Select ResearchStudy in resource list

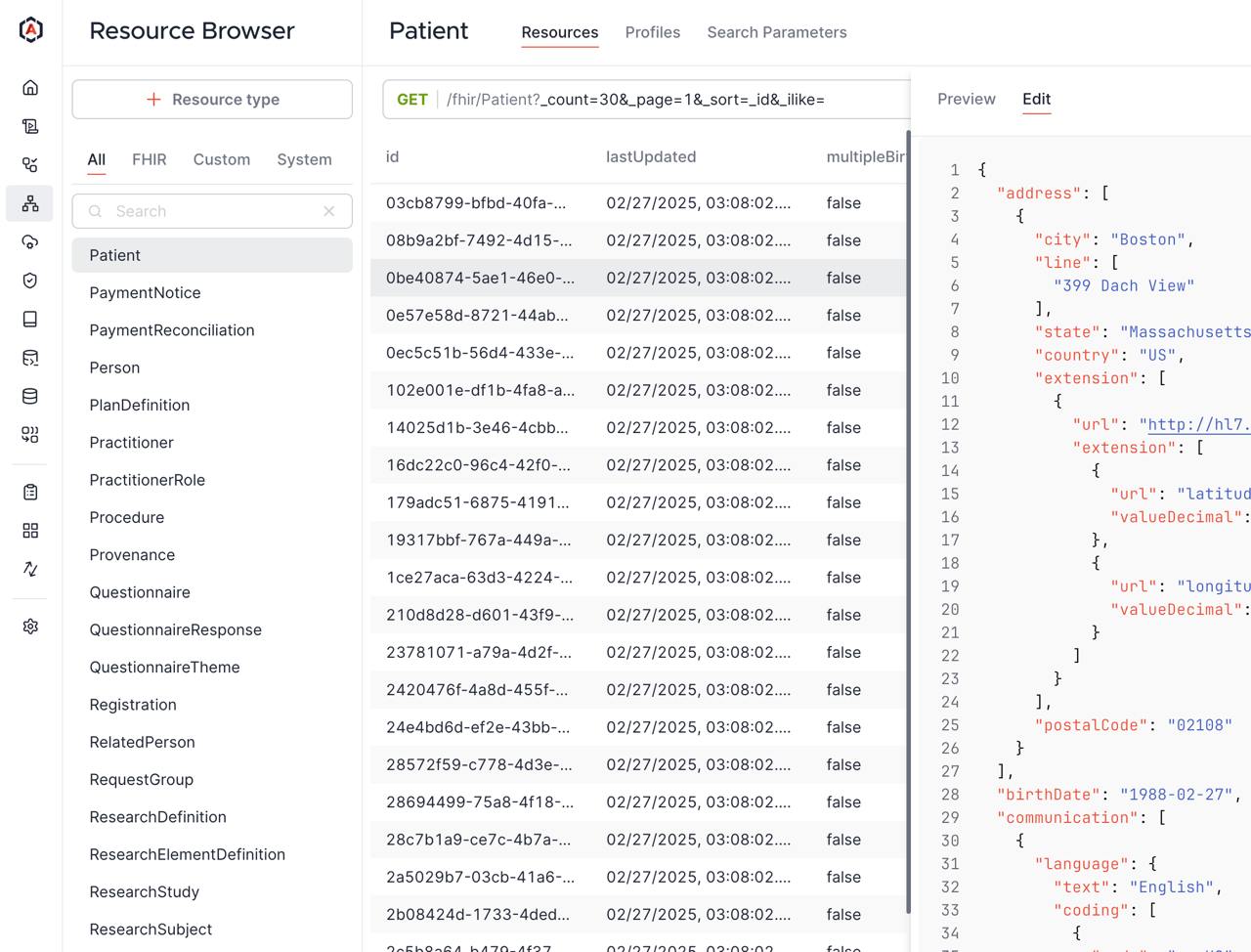tap(212, 892)
